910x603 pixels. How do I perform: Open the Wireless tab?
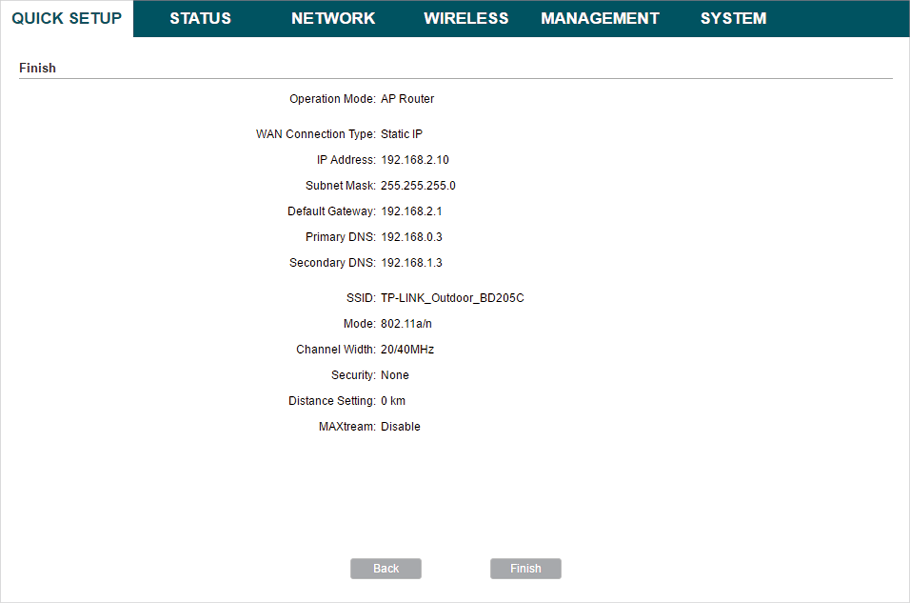[466, 18]
